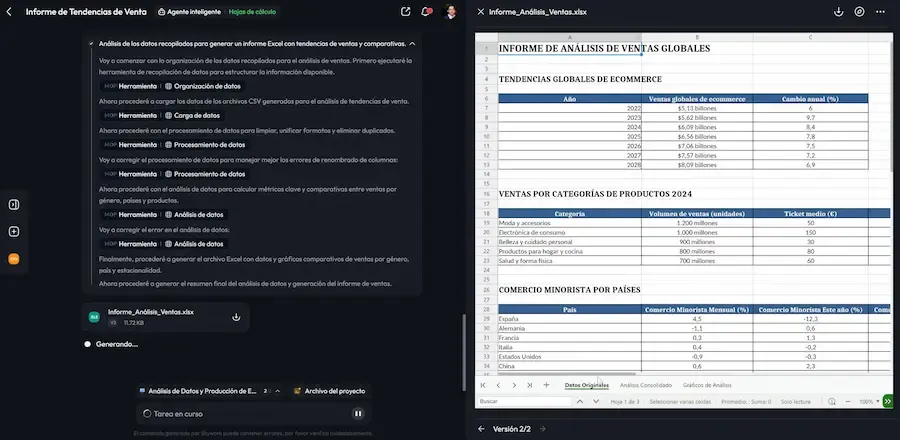Open the second Procesamiento de datos tool step
This screenshot has width=900, height=440.
(x=174, y=174)
